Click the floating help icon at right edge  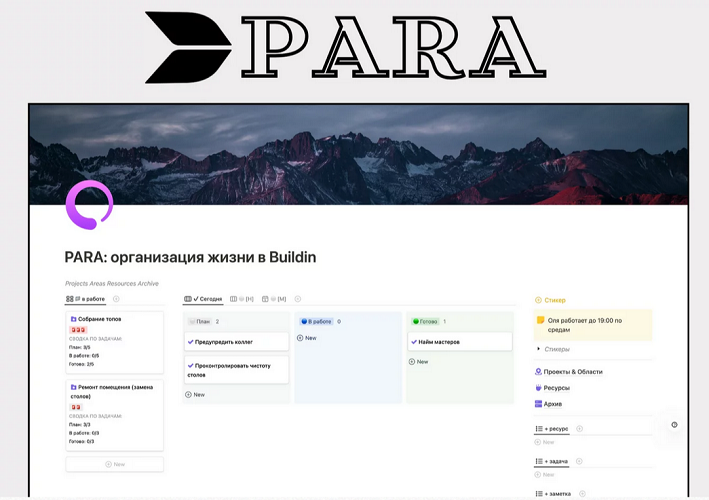675,425
